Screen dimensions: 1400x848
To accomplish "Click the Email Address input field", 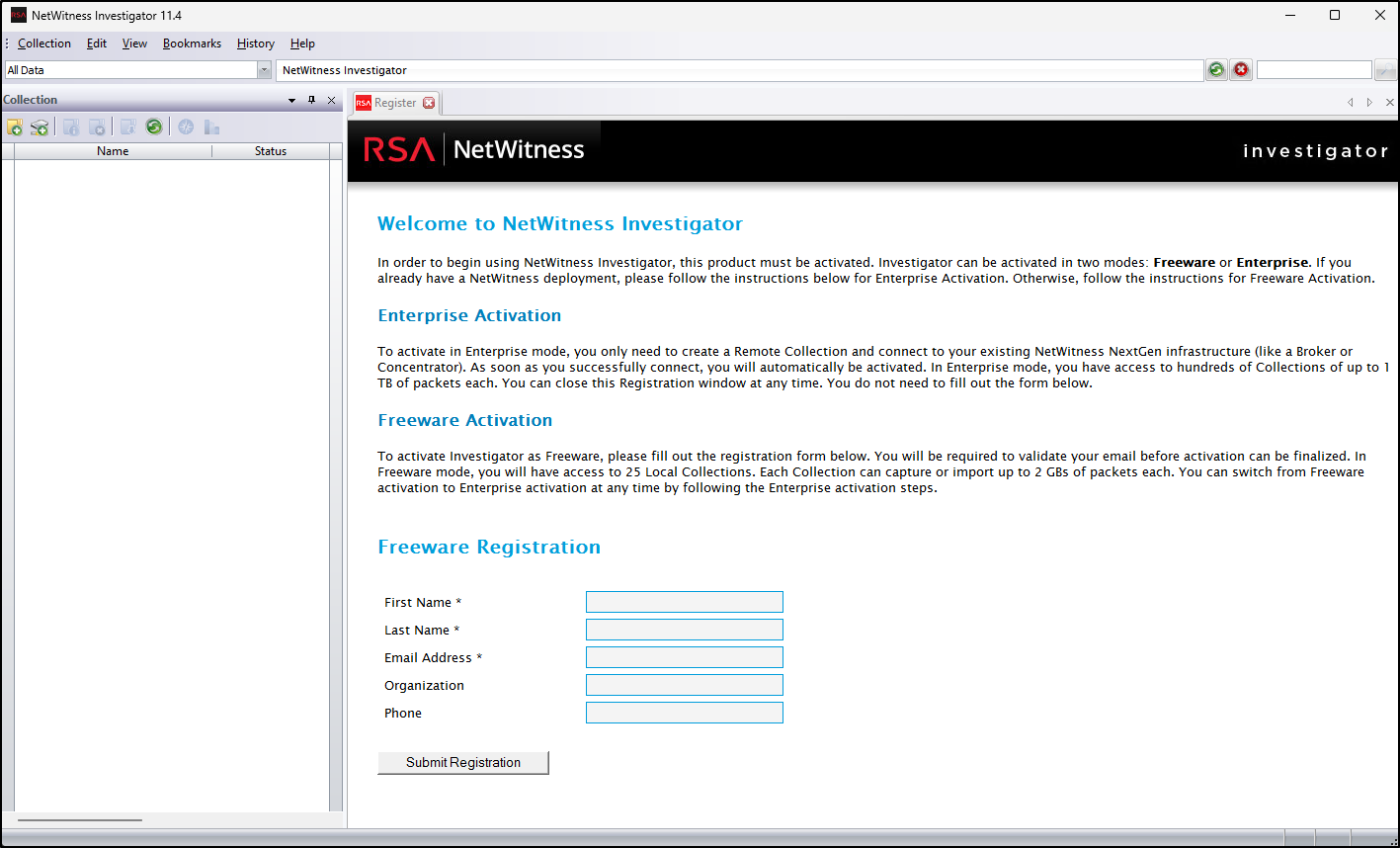I will (x=685, y=657).
